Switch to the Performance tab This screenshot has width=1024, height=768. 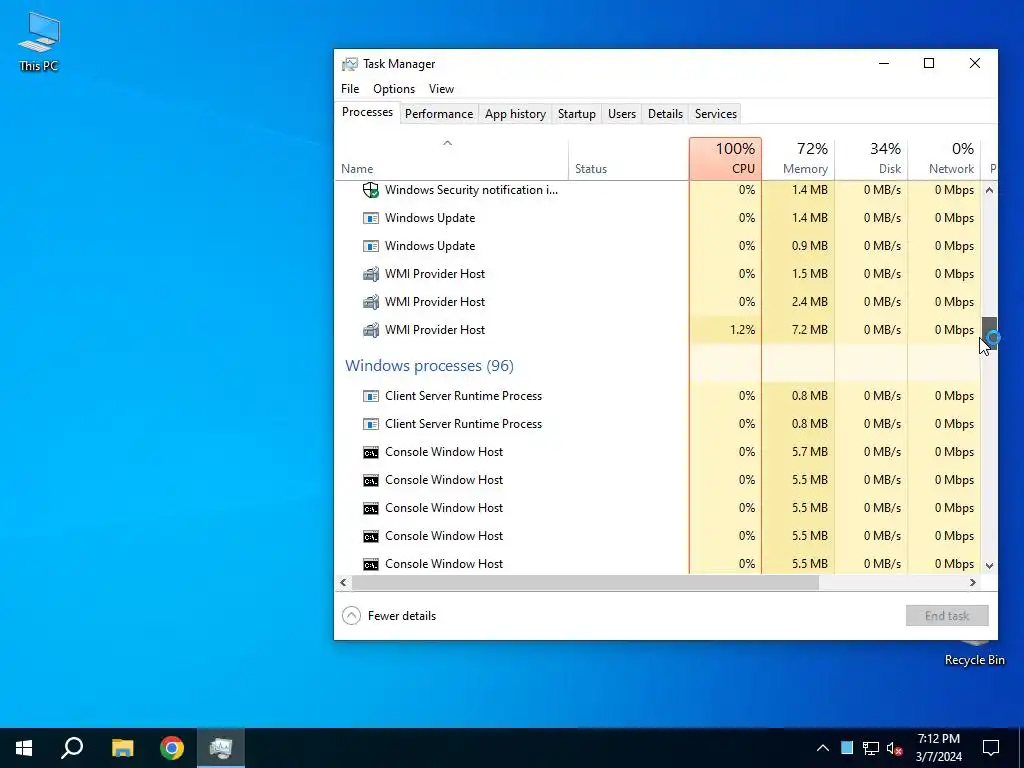tap(439, 114)
